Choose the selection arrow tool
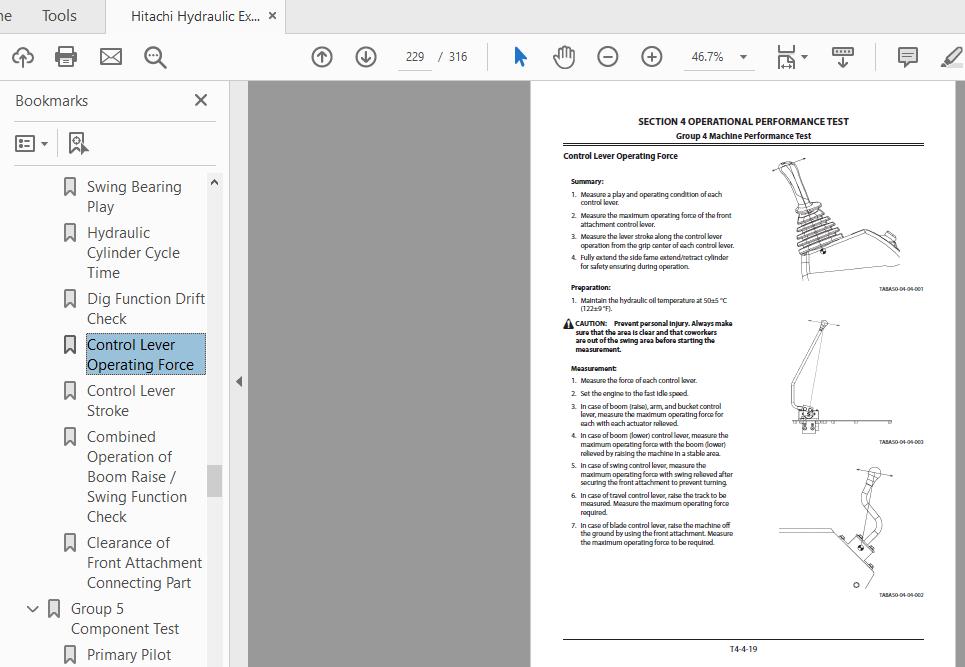Image resolution: width=965 pixels, height=667 pixels. pos(520,57)
